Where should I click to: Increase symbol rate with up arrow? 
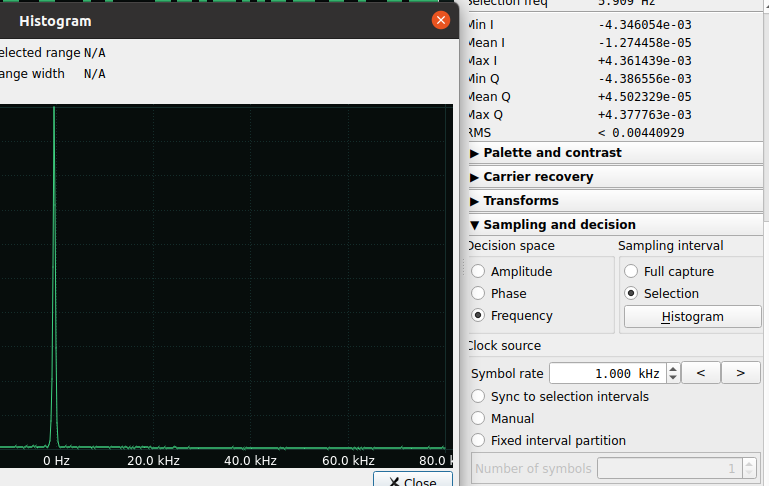pos(673,369)
